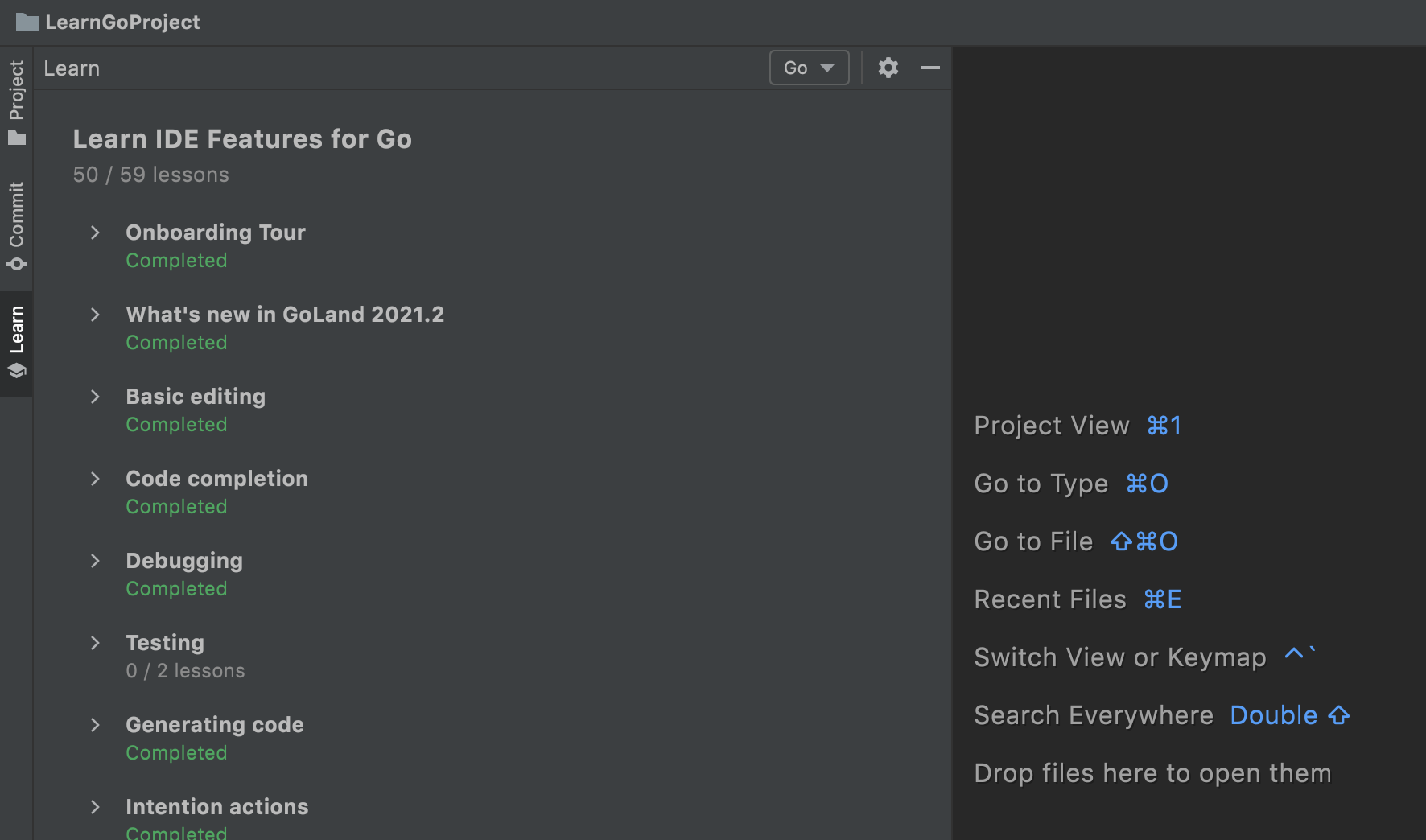
Task: Expand the Generating code module
Action: [95, 725]
